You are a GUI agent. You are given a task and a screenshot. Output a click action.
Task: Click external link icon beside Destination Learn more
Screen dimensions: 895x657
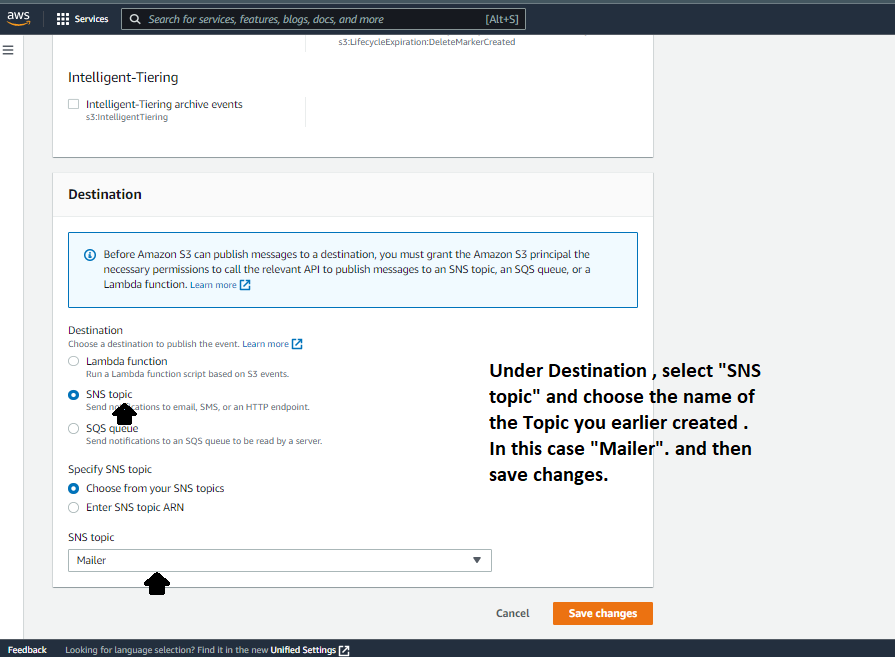click(297, 344)
